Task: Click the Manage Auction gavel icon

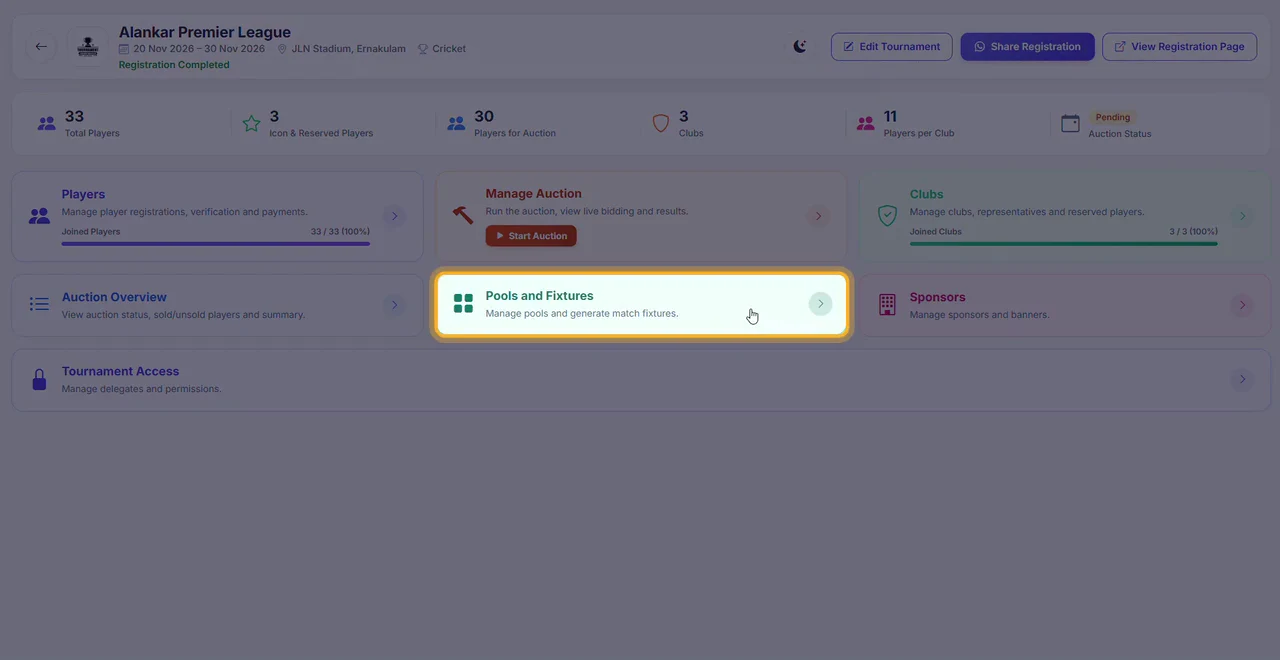Action: pyautogui.click(x=463, y=215)
